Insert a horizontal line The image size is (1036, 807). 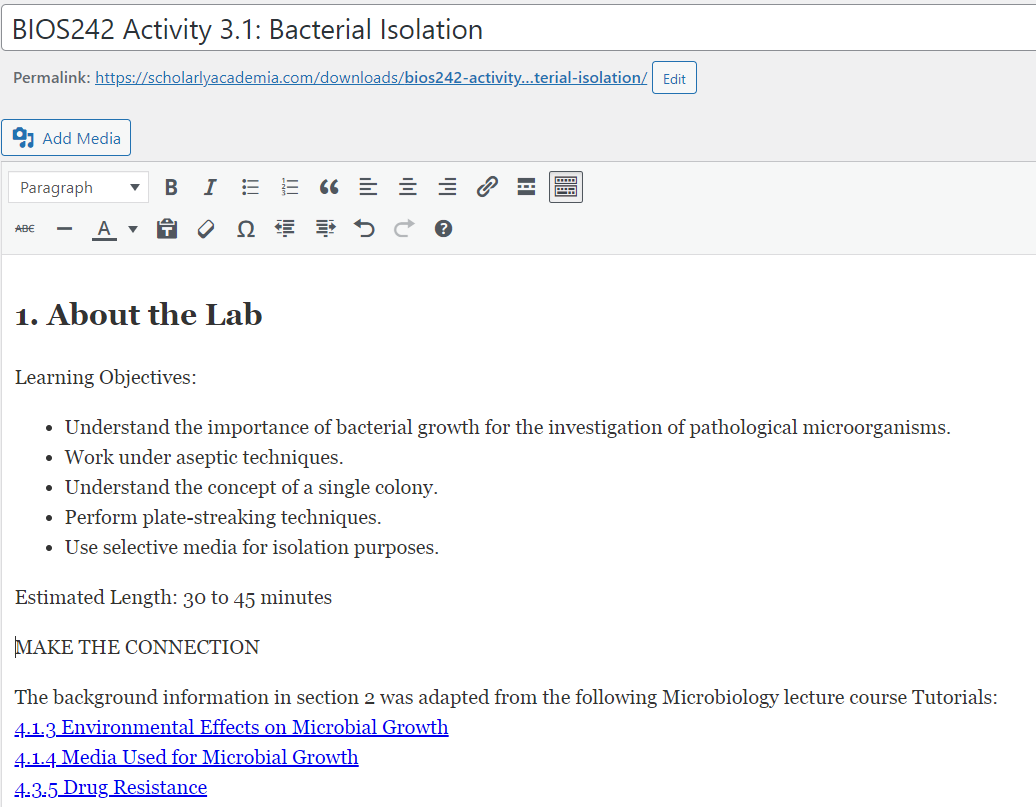tap(64, 229)
